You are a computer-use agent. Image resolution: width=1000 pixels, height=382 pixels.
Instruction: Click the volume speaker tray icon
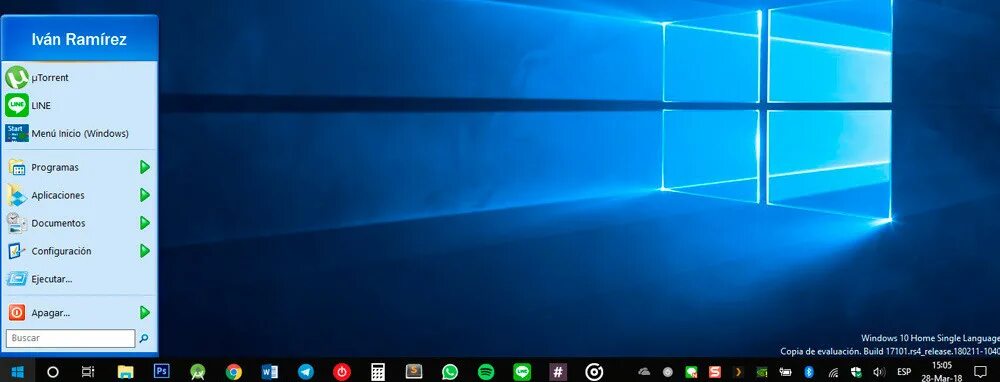tap(879, 372)
